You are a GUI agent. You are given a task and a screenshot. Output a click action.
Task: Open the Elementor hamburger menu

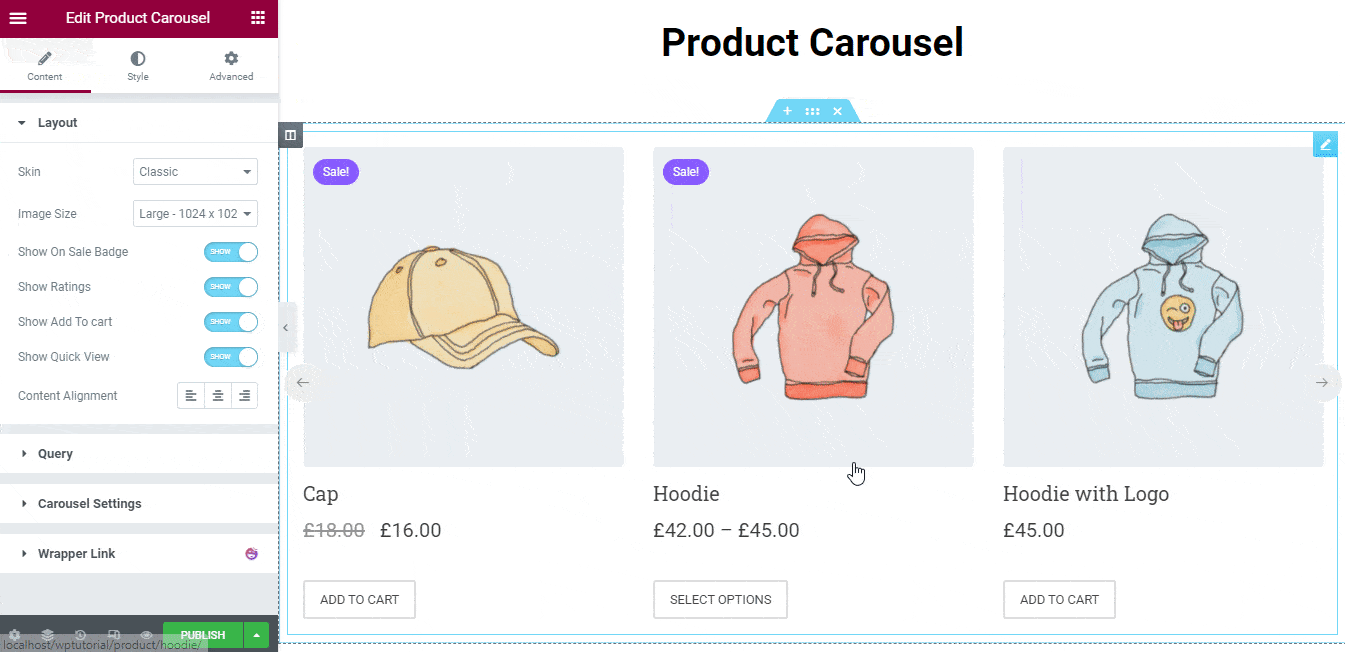click(x=18, y=18)
